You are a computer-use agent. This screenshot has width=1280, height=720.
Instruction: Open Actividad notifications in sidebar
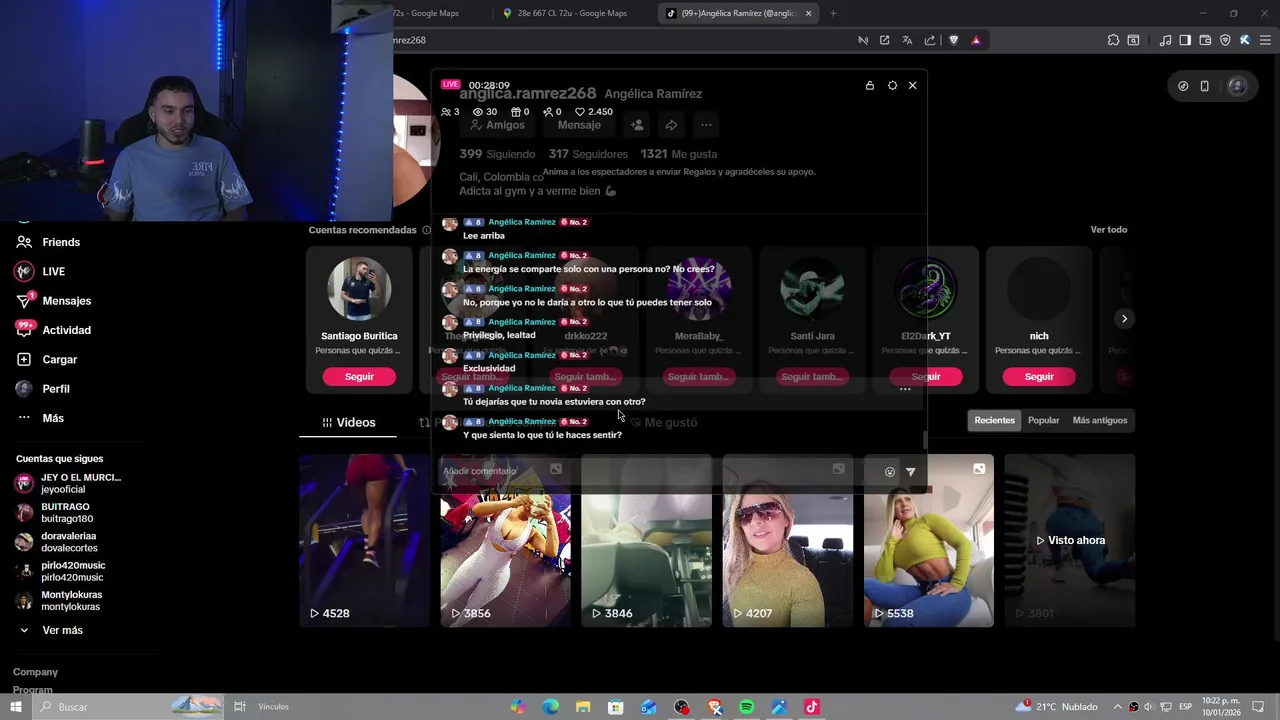tap(53, 330)
